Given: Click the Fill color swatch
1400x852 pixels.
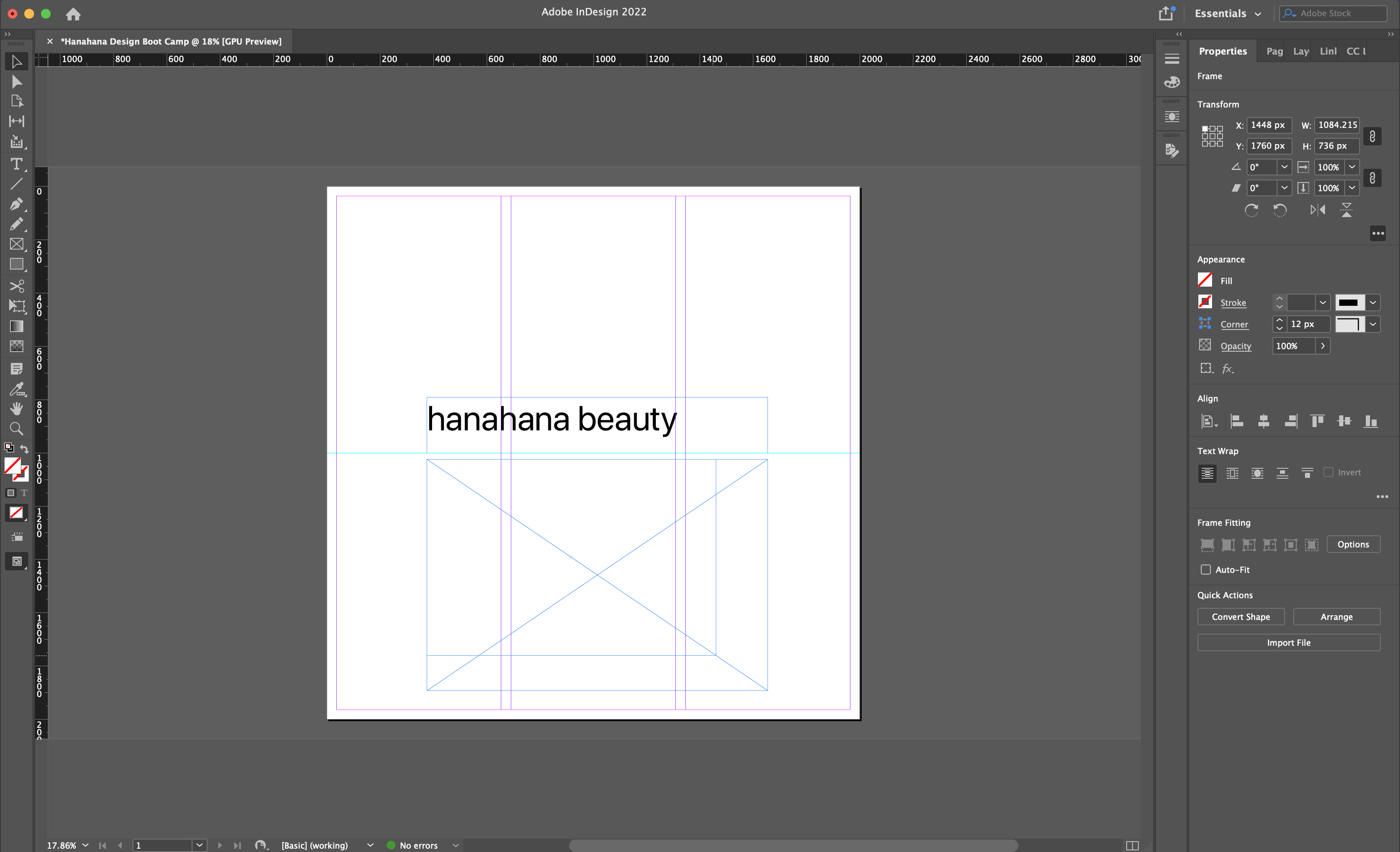Looking at the screenshot, I should tap(1205, 280).
